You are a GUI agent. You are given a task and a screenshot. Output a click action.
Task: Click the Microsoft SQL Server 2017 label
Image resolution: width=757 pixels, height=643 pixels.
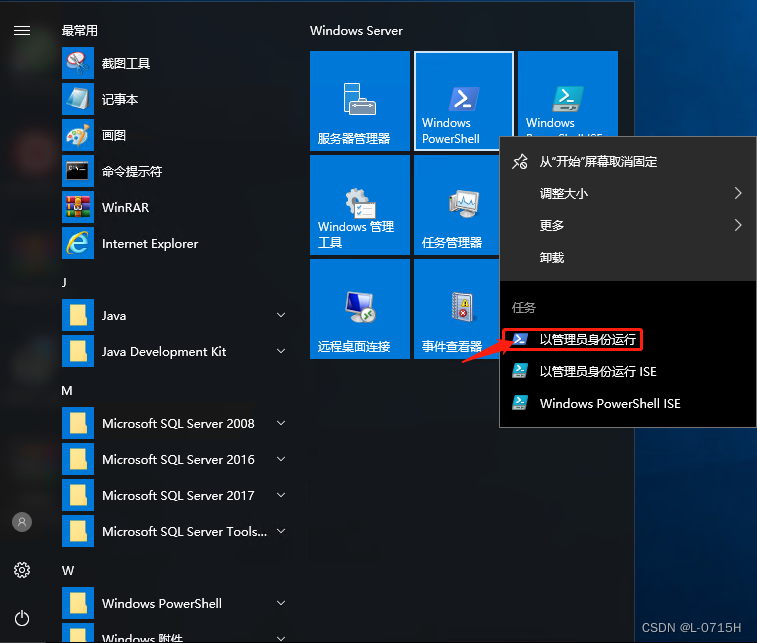[x=178, y=495]
